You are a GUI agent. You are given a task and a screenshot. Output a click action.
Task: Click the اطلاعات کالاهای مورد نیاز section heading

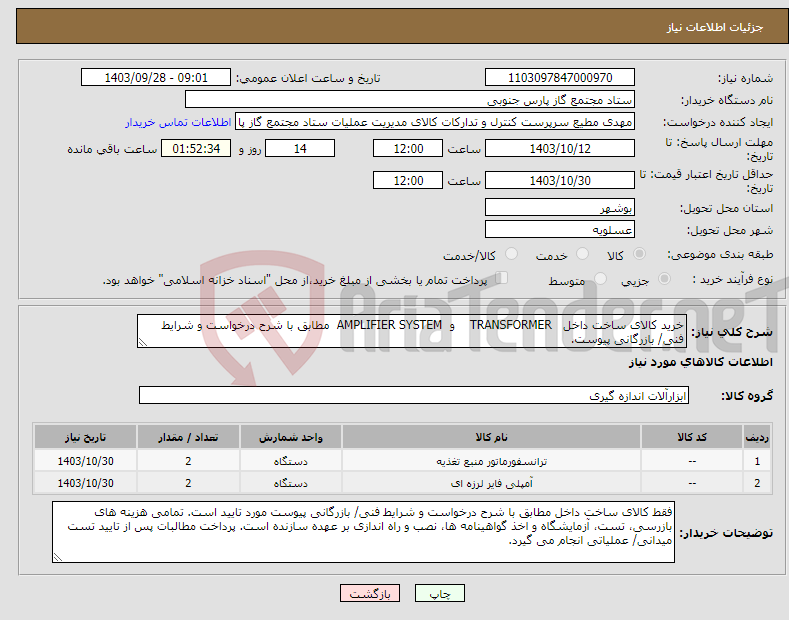[700, 362]
